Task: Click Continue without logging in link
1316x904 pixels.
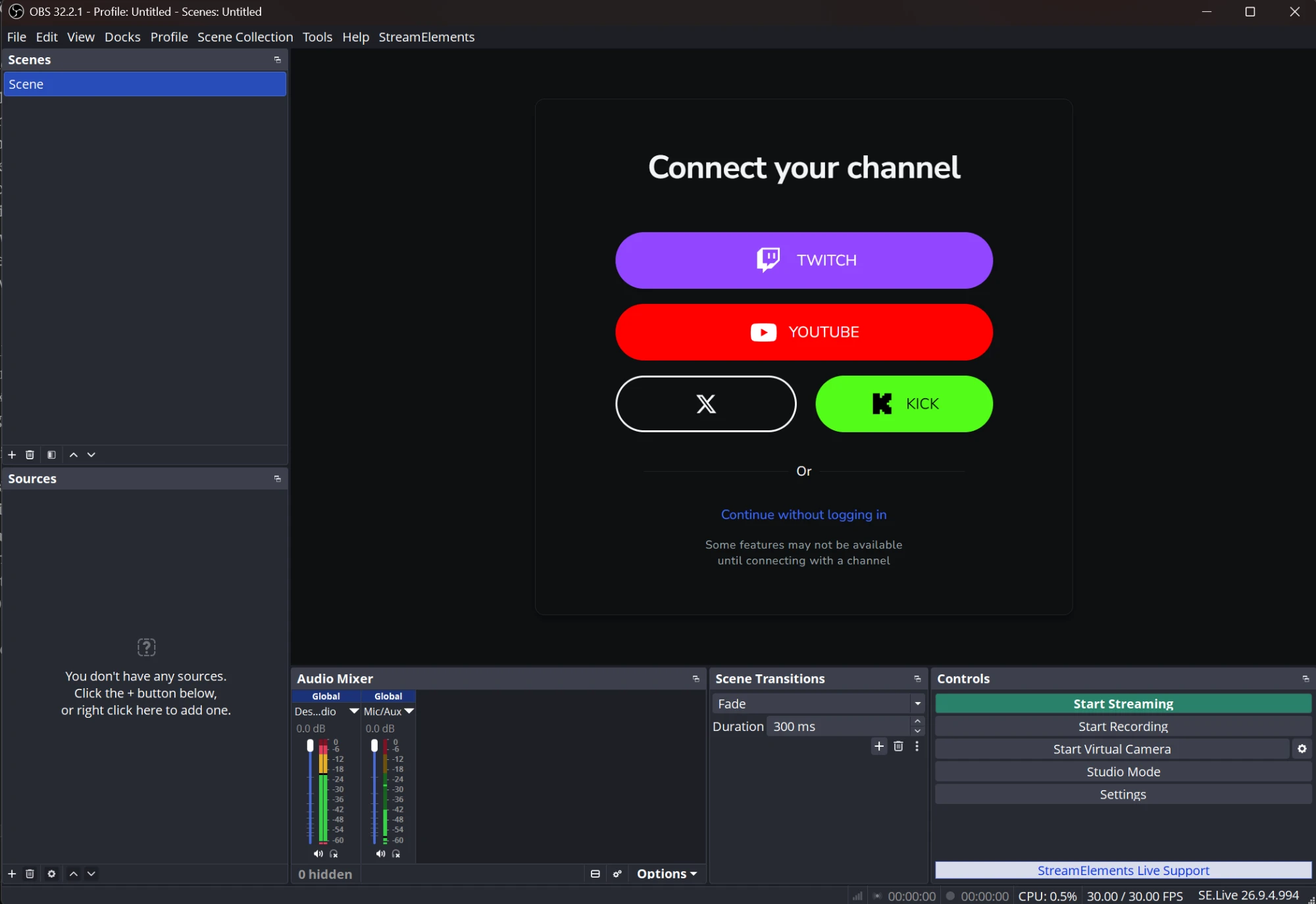Action: click(x=804, y=515)
